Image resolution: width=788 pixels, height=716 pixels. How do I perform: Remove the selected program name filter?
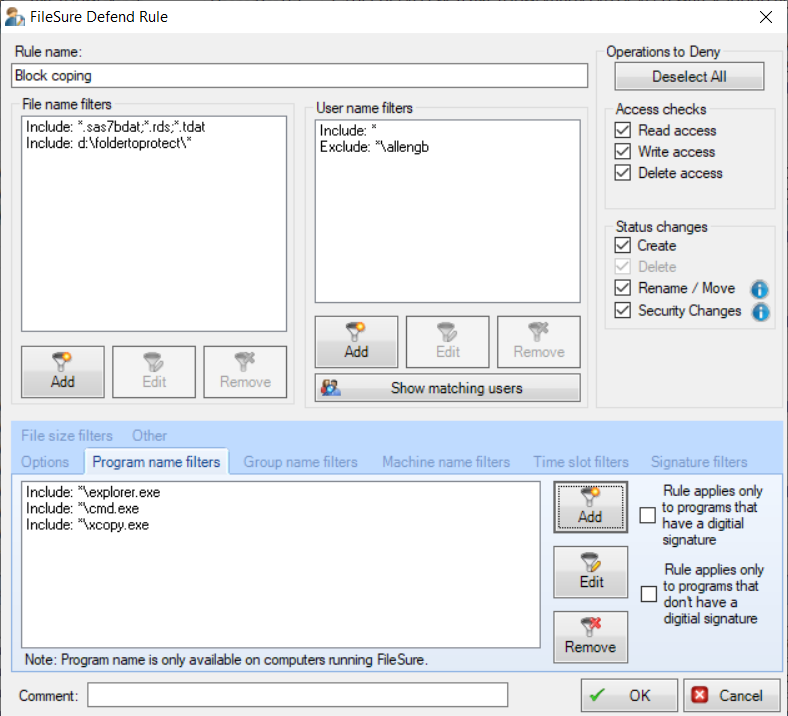click(x=590, y=637)
